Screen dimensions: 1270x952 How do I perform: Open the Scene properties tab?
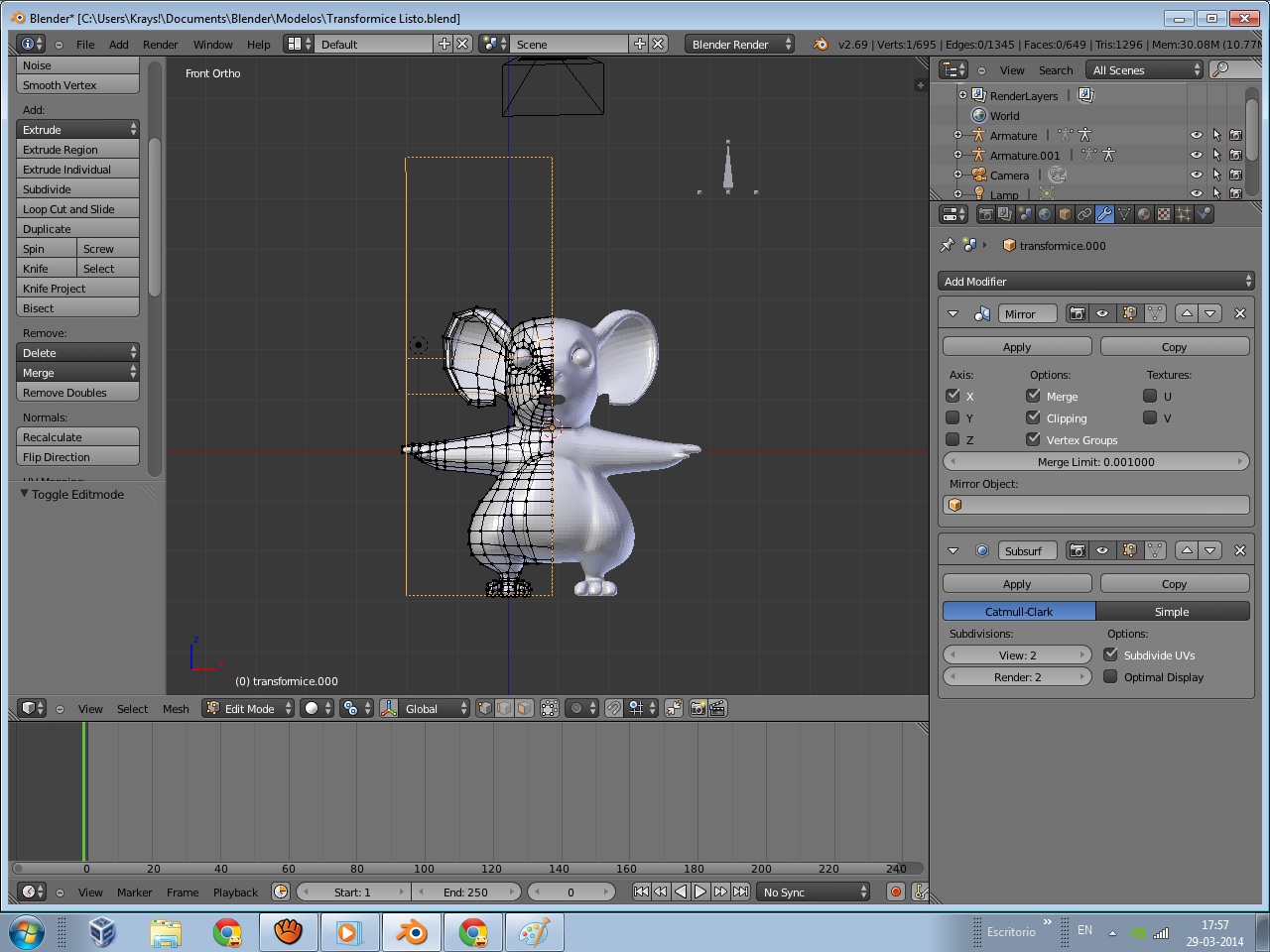coord(1025,214)
